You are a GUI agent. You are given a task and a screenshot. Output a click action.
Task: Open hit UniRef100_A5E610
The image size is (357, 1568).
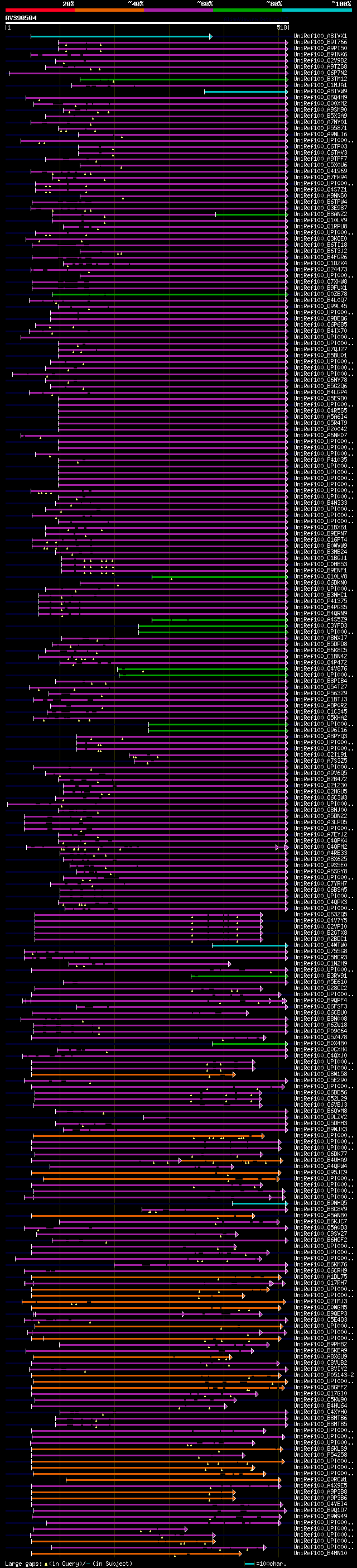tap(320, 981)
